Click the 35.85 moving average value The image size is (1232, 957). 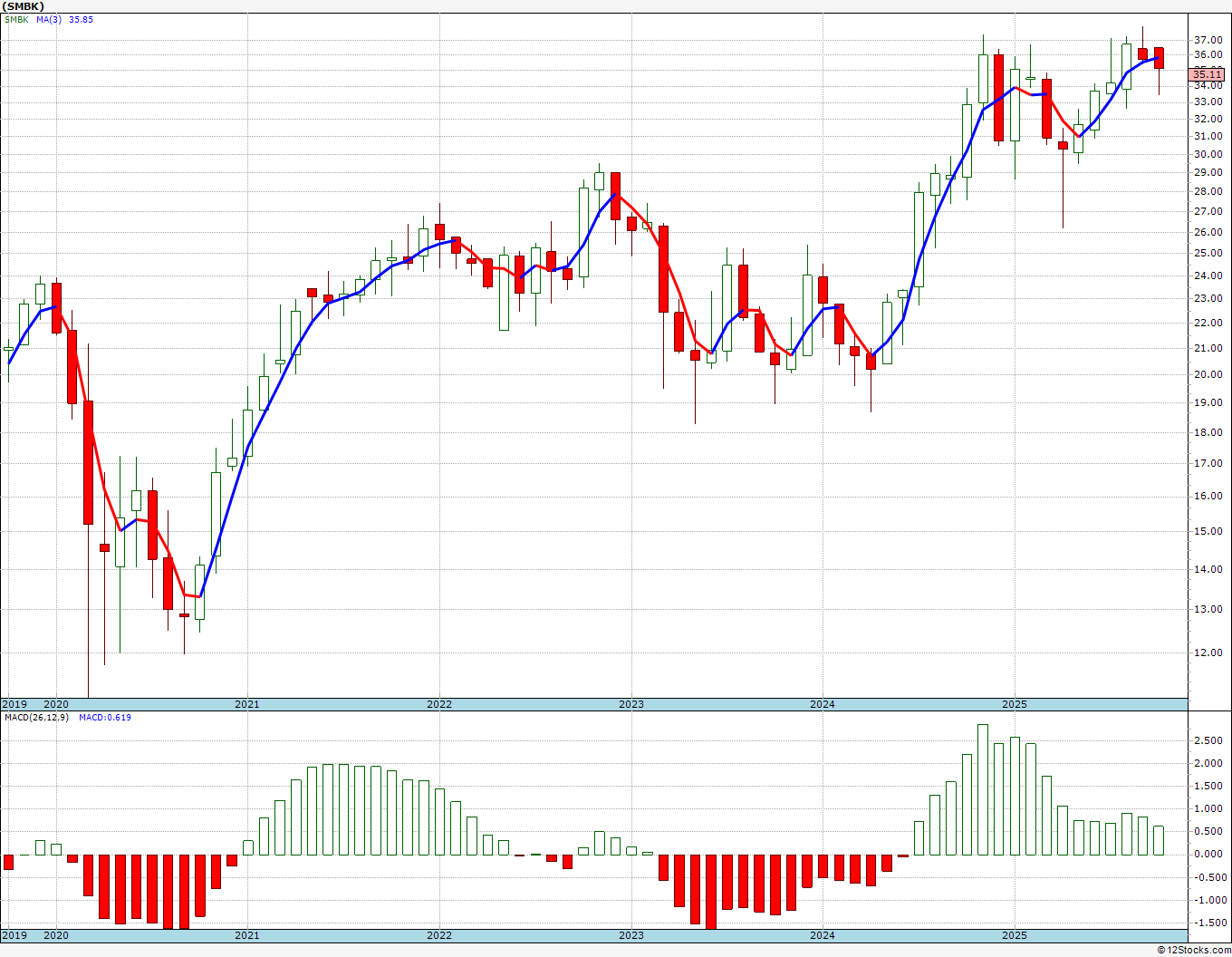(x=81, y=19)
